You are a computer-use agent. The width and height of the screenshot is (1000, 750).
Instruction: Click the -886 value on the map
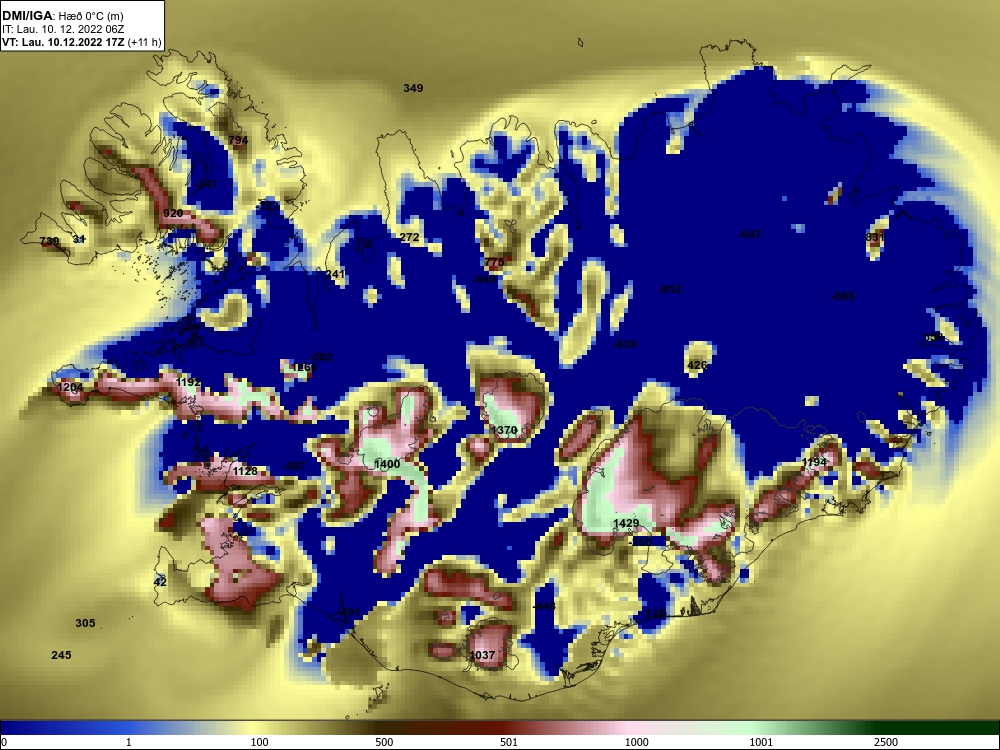click(843, 296)
